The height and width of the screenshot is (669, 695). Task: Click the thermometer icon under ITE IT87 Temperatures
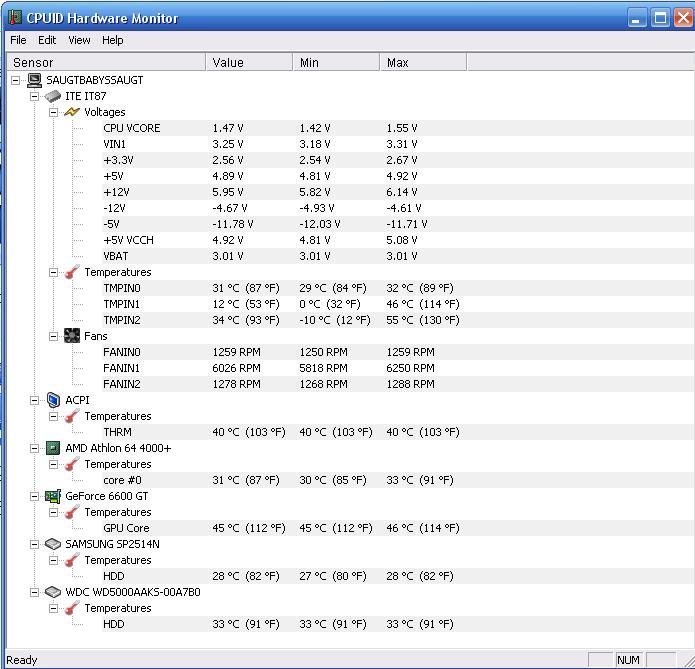click(72, 272)
